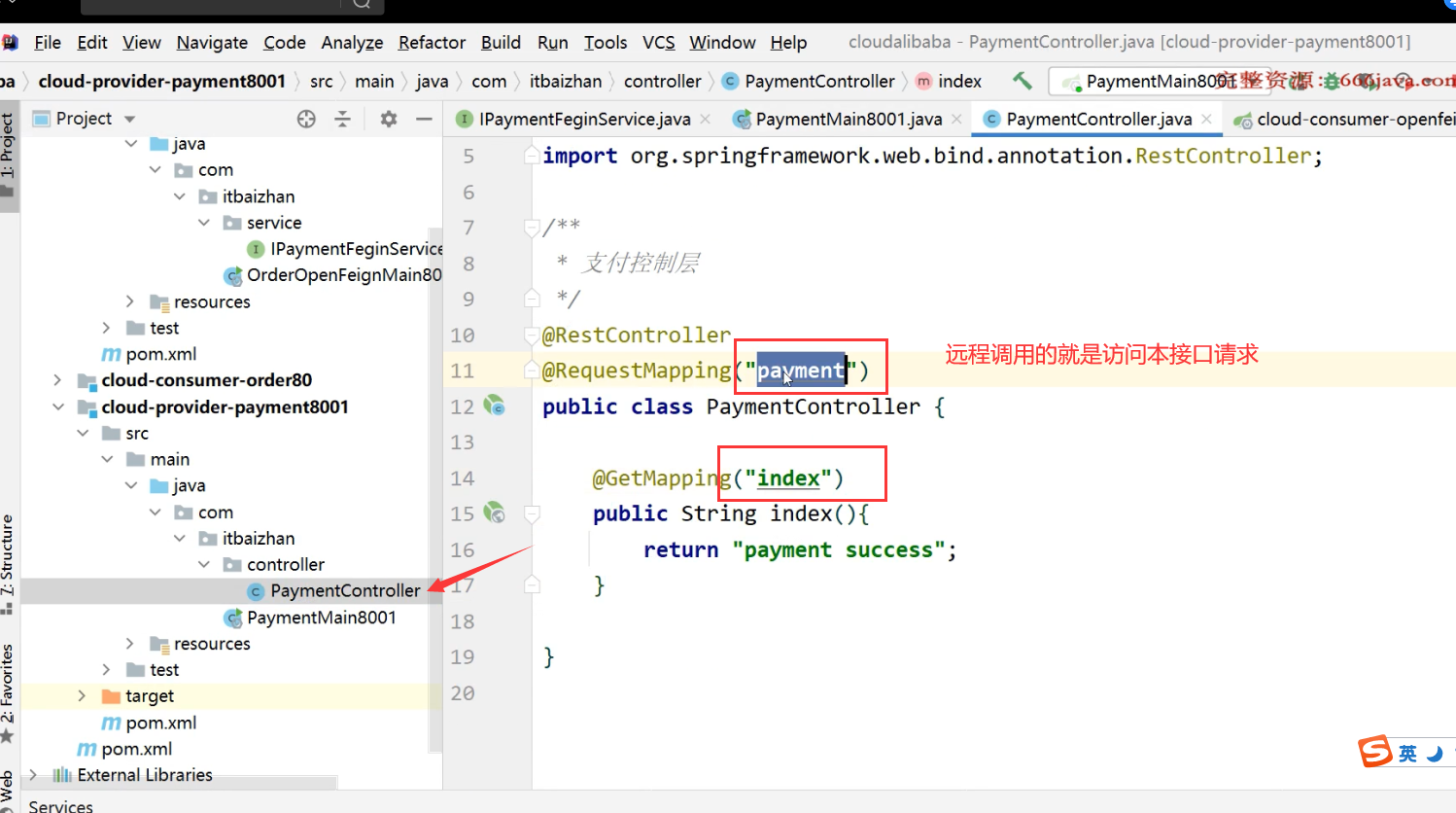Select IPaymentFeginService in tree
The width and height of the screenshot is (1456, 813).
click(356, 249)
